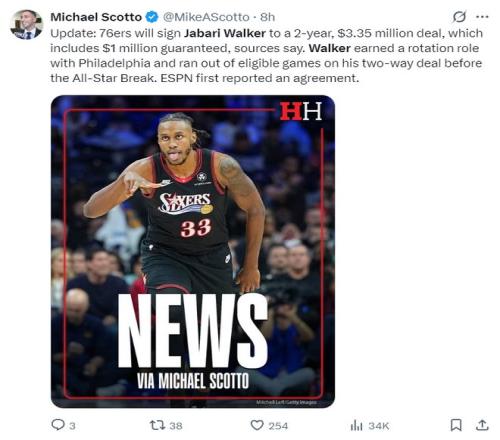Click the tweet text mentioning Jabari Walker
Image resolution: width=500 pixels, height=440 pixels.
(266, 56)
